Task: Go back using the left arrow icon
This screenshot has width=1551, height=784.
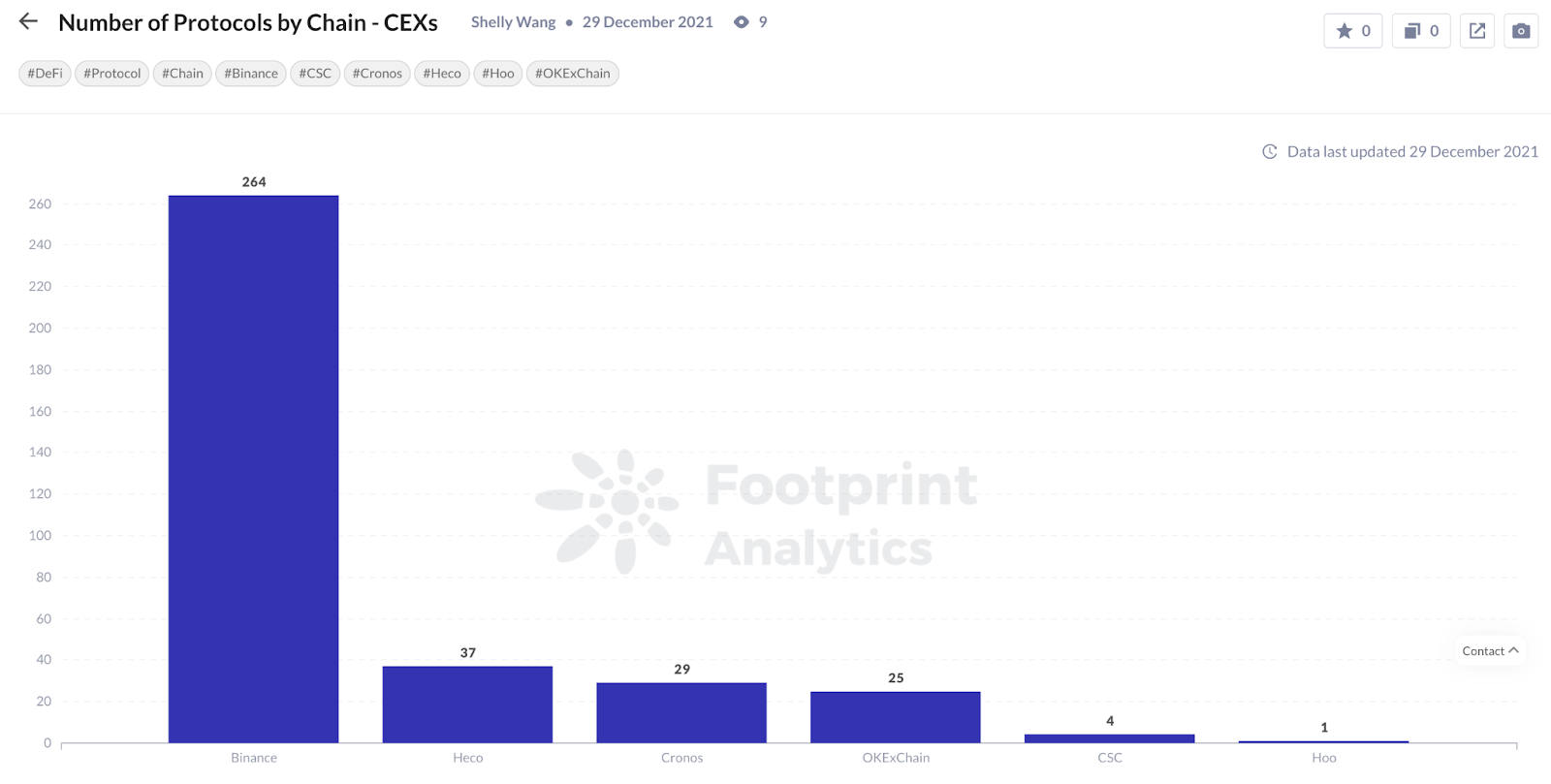Action: 28,21
